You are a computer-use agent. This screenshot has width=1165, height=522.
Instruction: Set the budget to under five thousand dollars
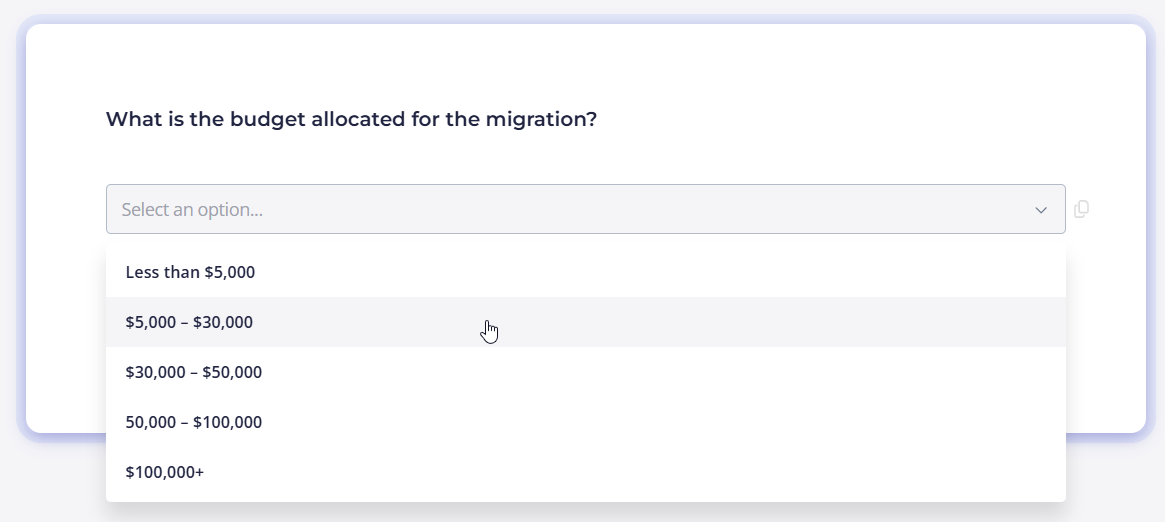click(x=585, y=272)
